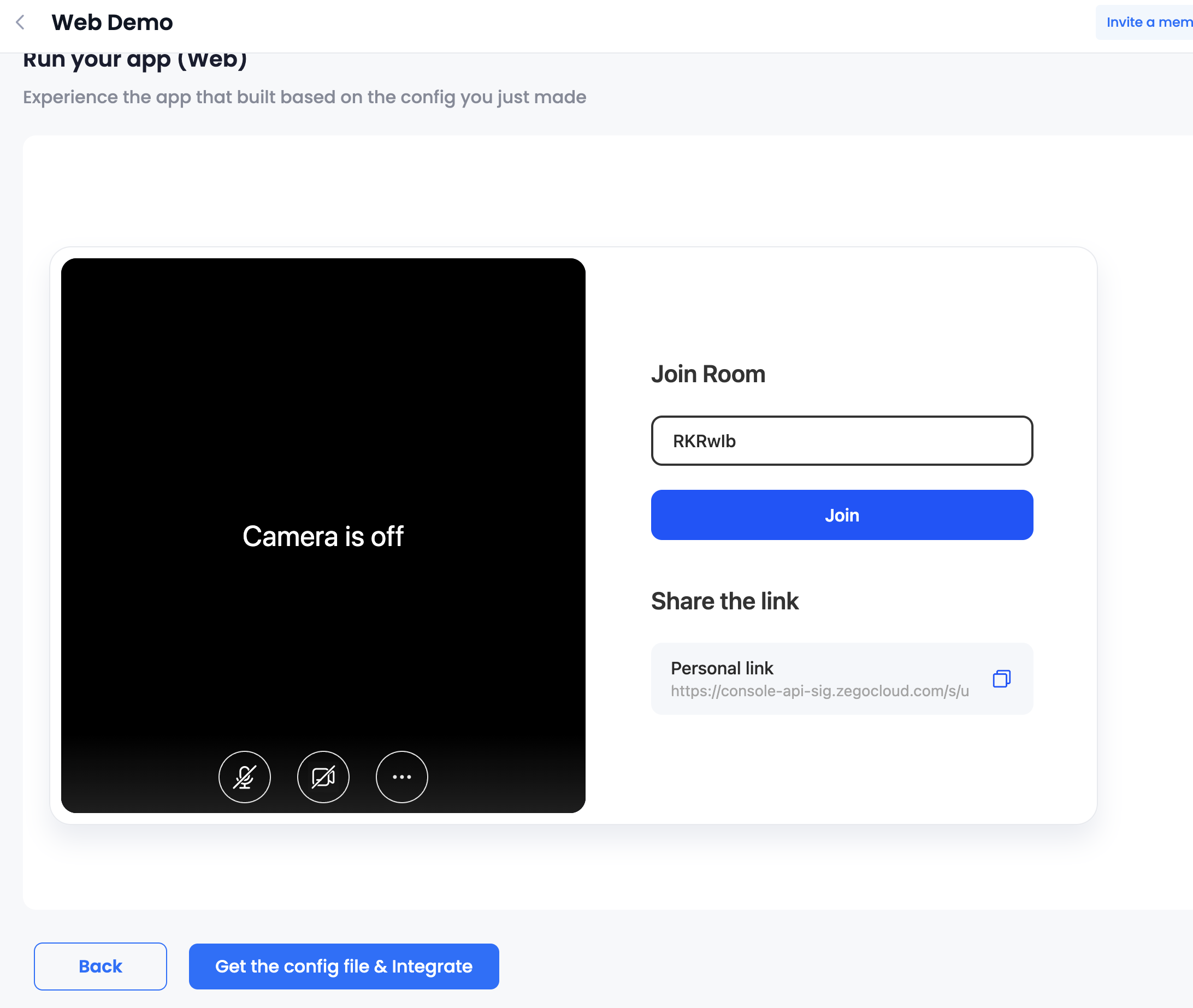Viewport: 1193px width, 1008px height.
Task: Click the Run your app (Web) heading
Action: coord(135,61)
